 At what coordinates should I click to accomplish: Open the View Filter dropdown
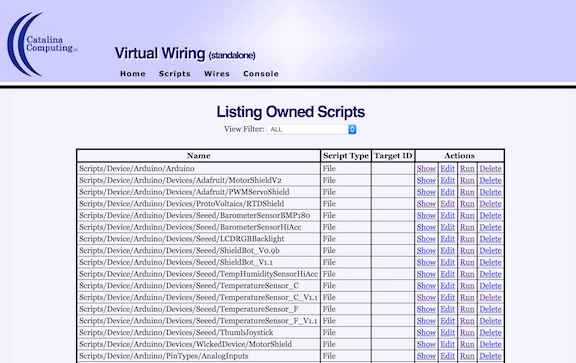point(312,129)
